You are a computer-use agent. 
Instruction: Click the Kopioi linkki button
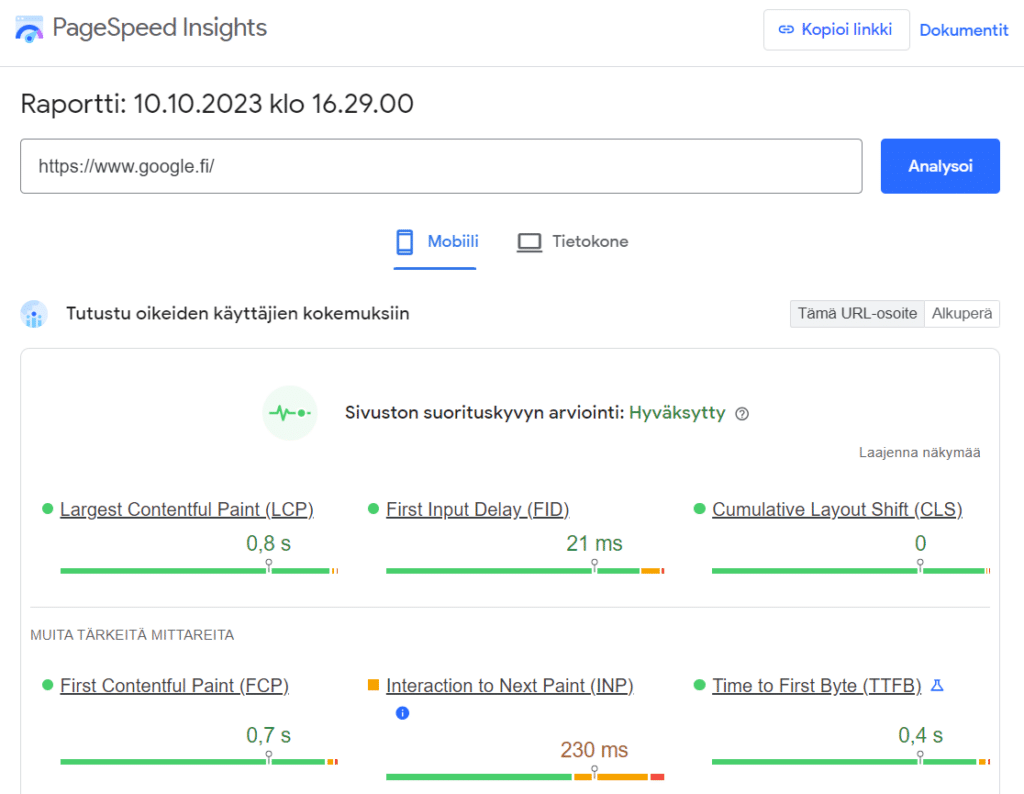click(836, 29)
